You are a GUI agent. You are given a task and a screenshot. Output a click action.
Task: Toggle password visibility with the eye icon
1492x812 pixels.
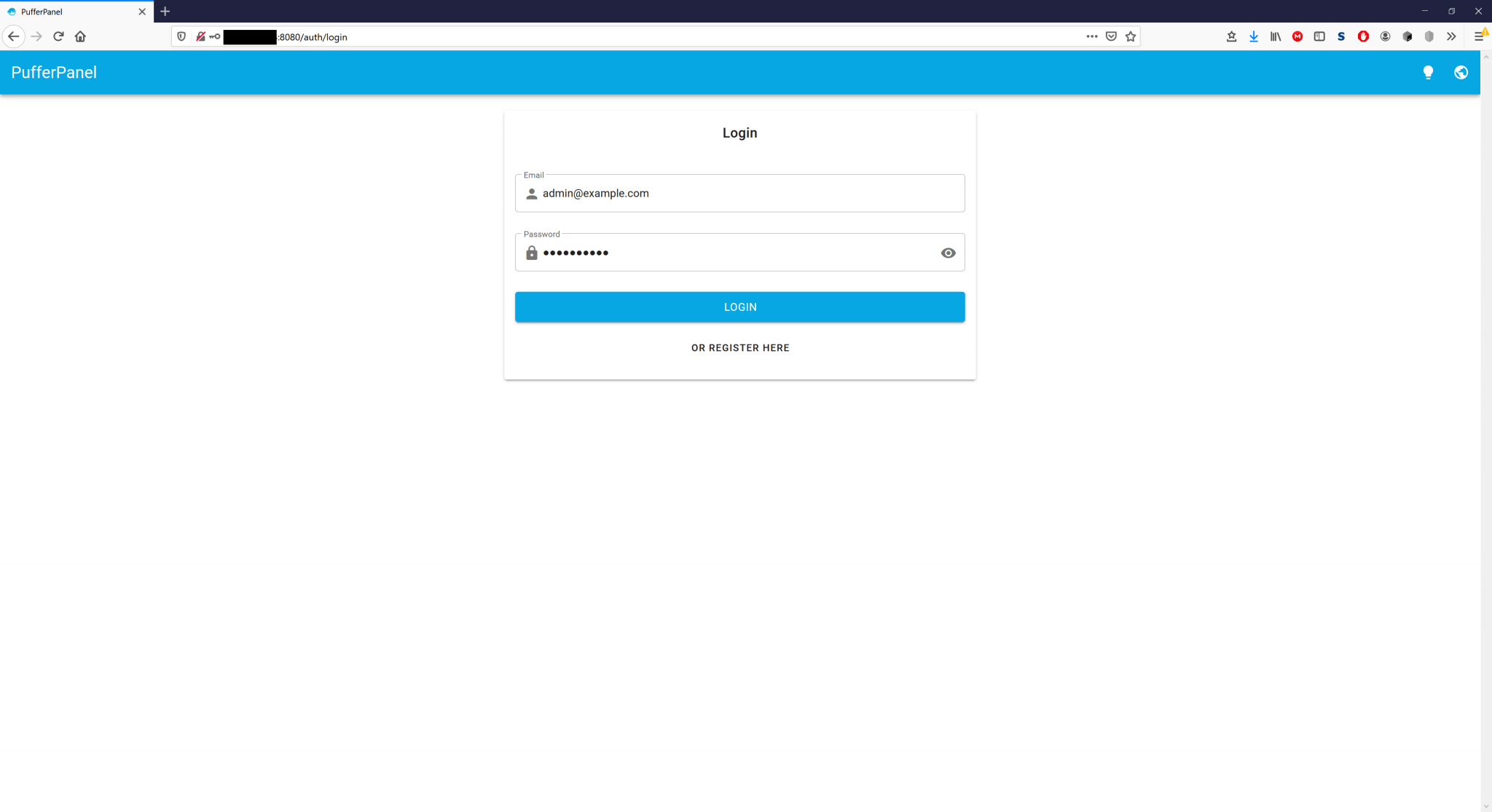tap(948, 252)
